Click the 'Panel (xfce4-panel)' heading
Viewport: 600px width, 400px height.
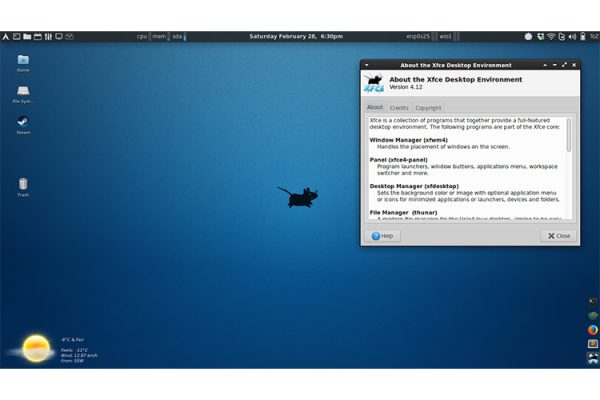(x=398, y=160)
